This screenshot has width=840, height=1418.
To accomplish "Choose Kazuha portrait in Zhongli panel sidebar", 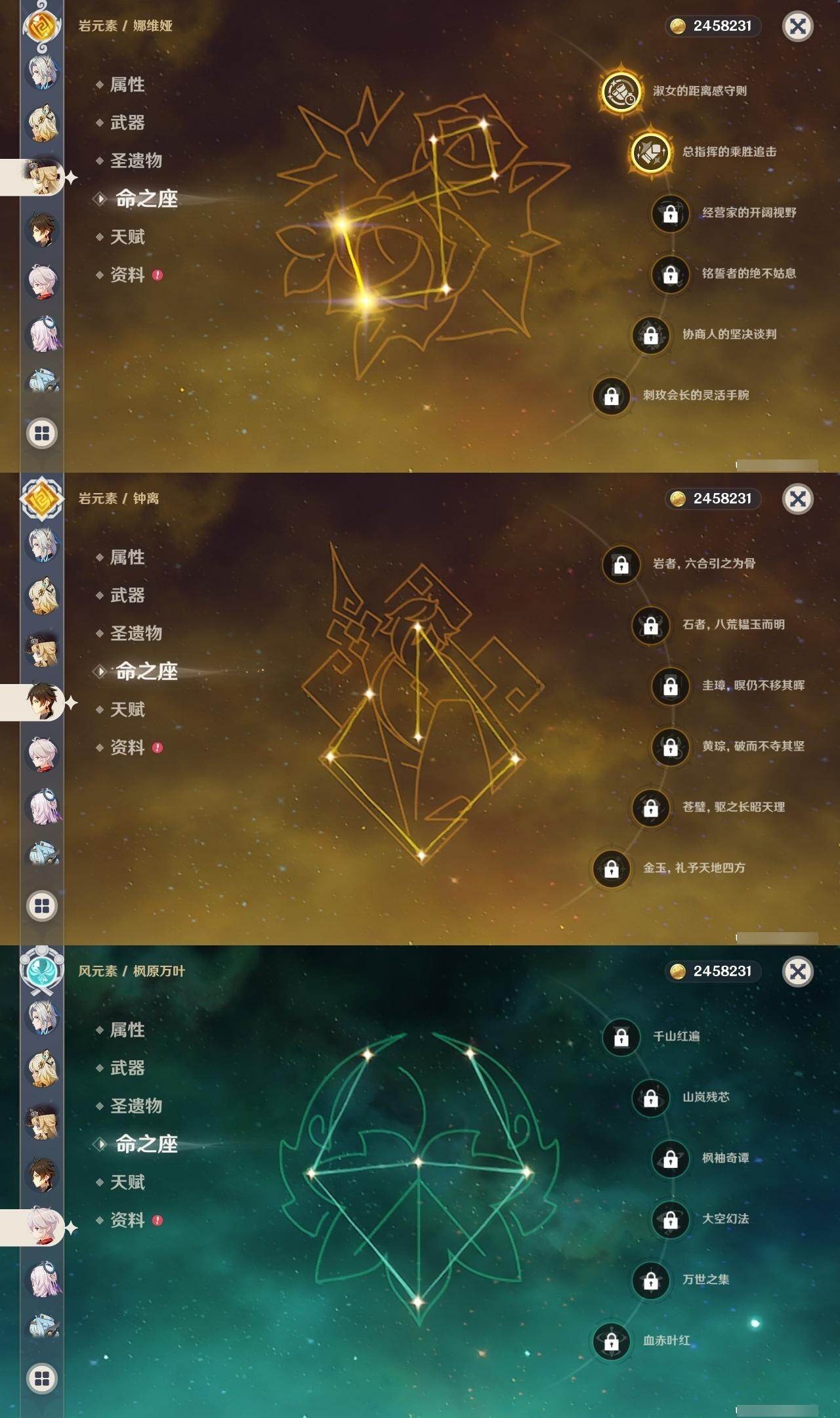I will (x=43, y=754).
